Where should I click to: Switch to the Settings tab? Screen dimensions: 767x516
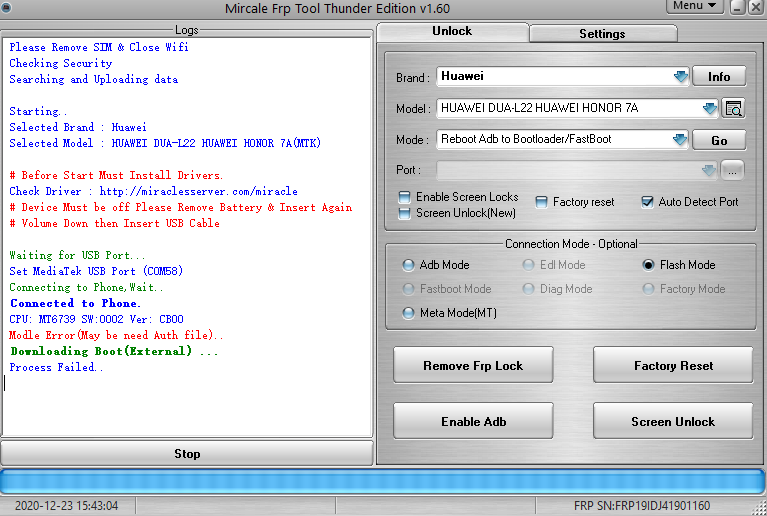[603, 34]
